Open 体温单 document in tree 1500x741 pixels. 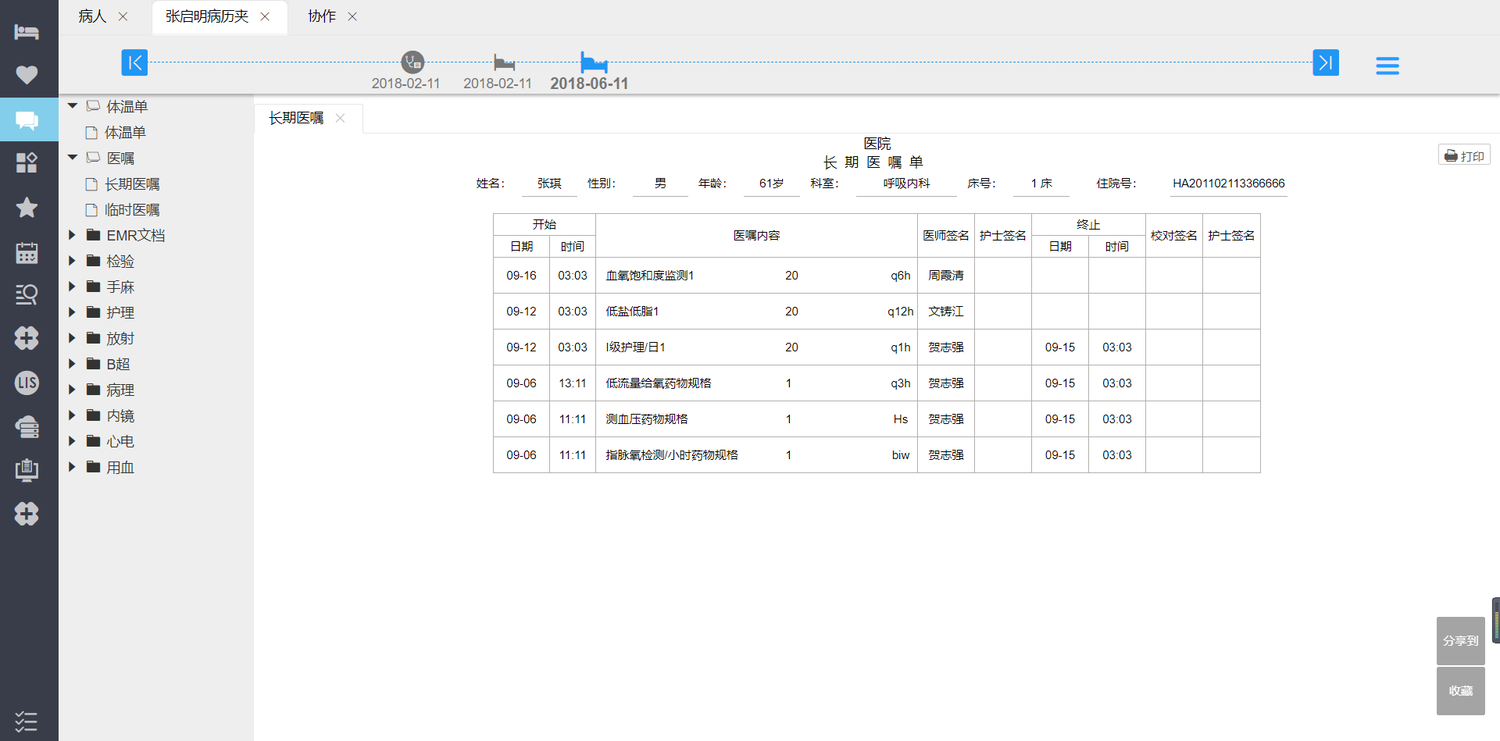point(126,132)
